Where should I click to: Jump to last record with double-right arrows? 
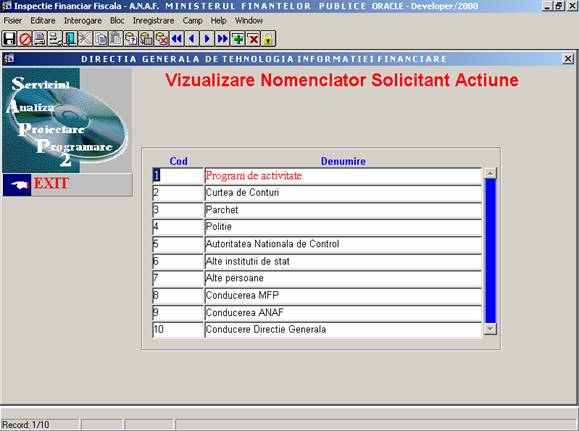coord(223,39)
